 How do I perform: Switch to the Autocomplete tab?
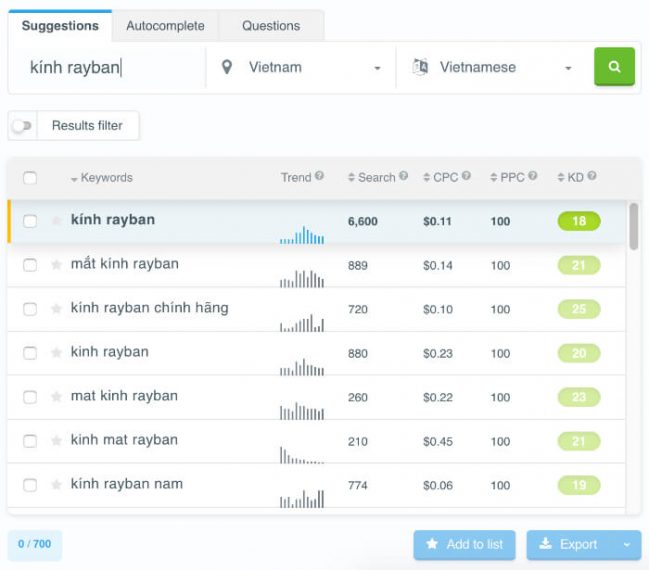click(165, 26)
